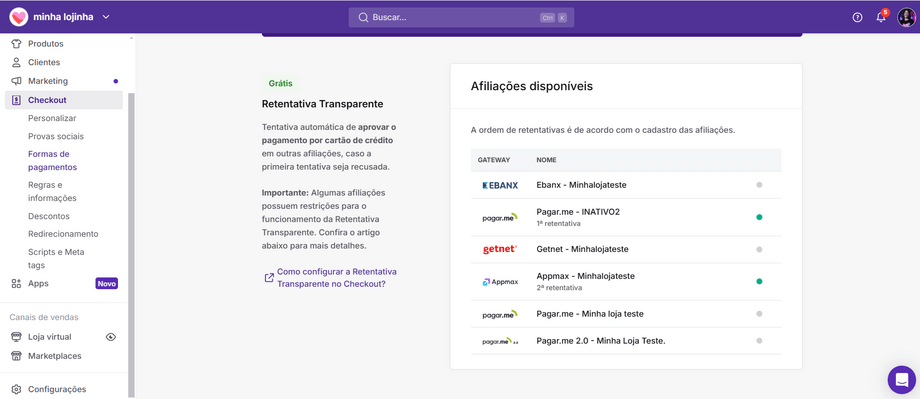Open Provas sociais submenu item
Screen dimensions: 920x399
[x=56, y=136]
